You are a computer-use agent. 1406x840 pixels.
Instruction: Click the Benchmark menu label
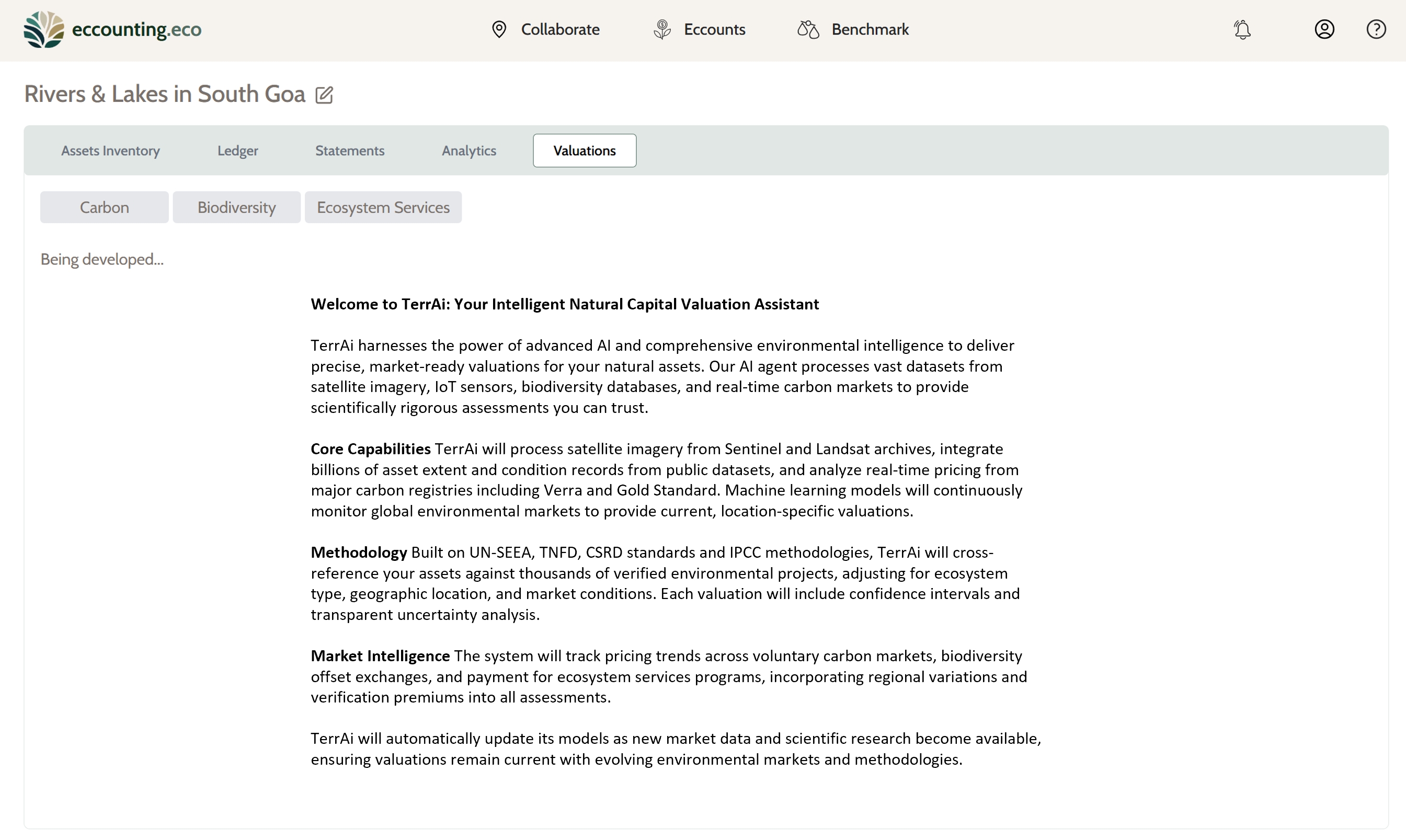tap(870, 29)
